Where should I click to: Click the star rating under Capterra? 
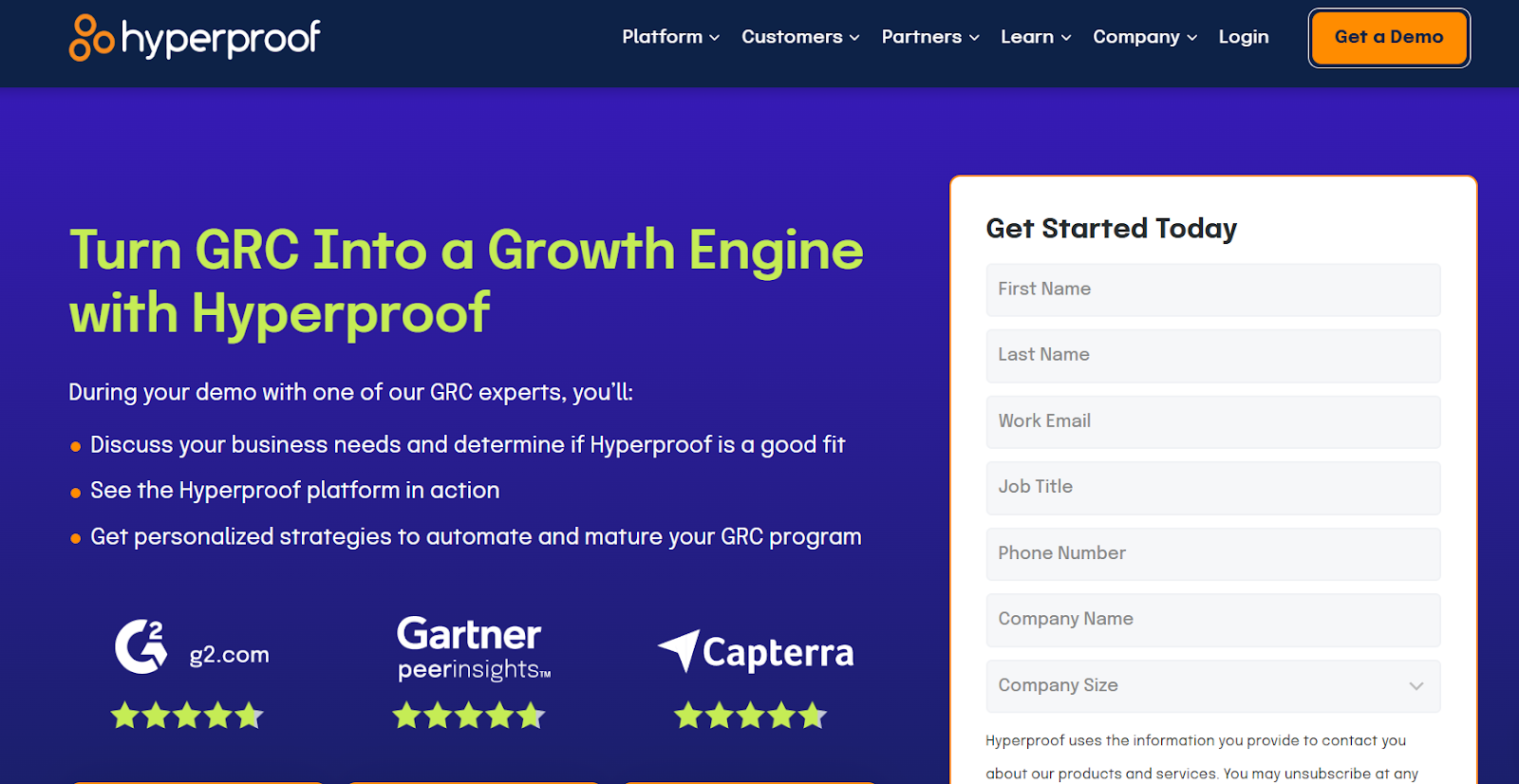[x=751, y=716]
